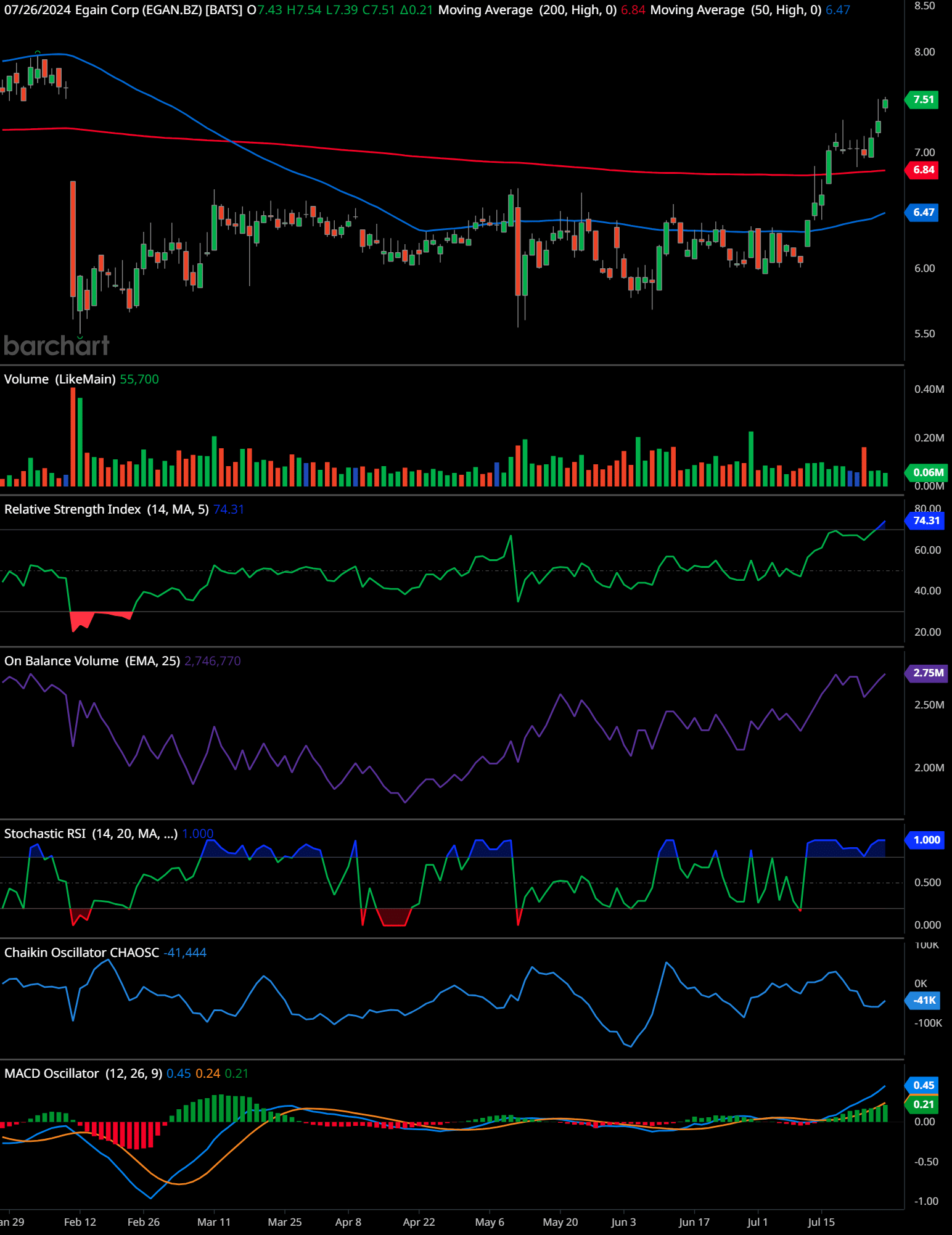Image resolution: width=952 pixels, height=1235 pixels.
Task: Click the tallest red volume bar in February
Action: coord(73,437)
